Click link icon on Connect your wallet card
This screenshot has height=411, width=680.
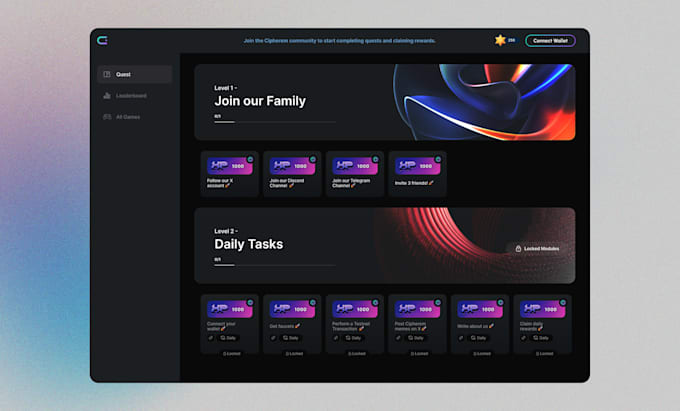click(x=211, y=338)
